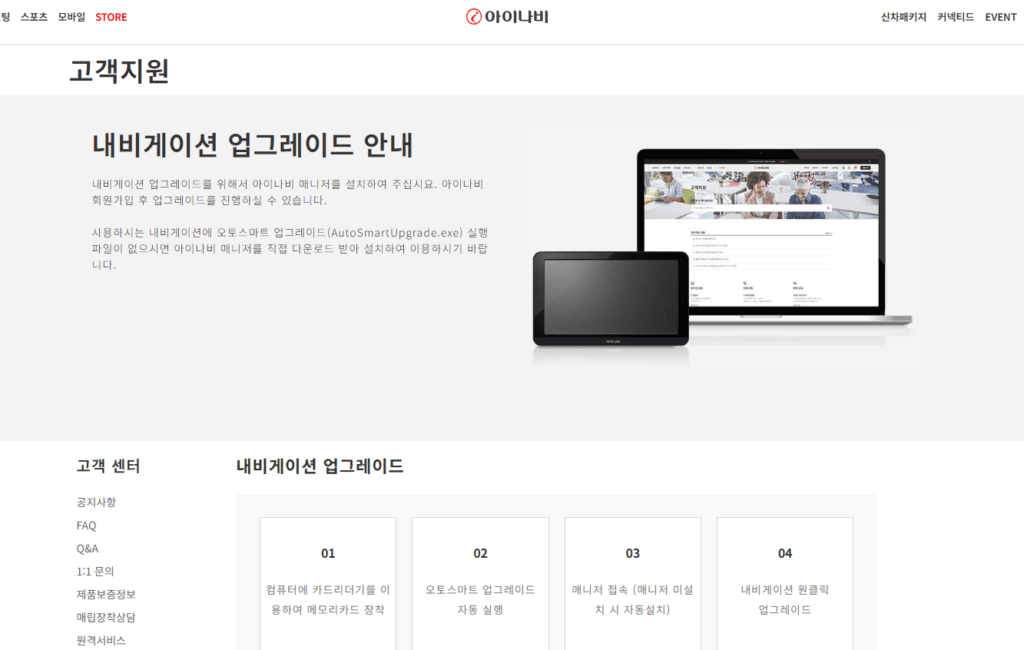Open the Q&A link in the sidebar
The height and width of the screenshot is (650, 1024).
[x=88, y=548]
